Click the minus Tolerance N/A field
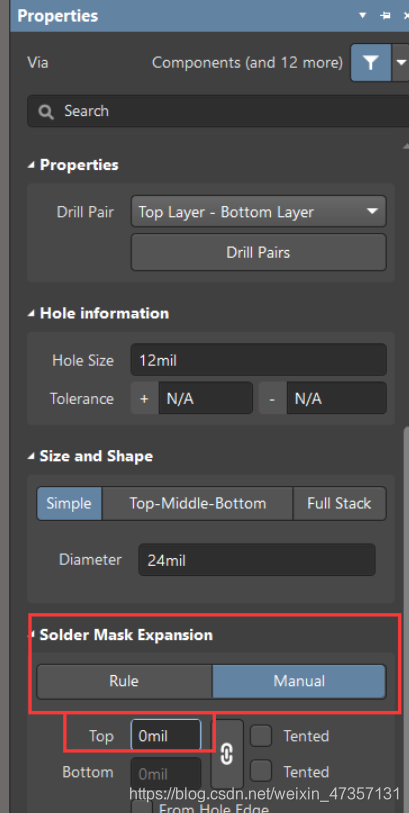The image size is (409, 813). [336, 398]
